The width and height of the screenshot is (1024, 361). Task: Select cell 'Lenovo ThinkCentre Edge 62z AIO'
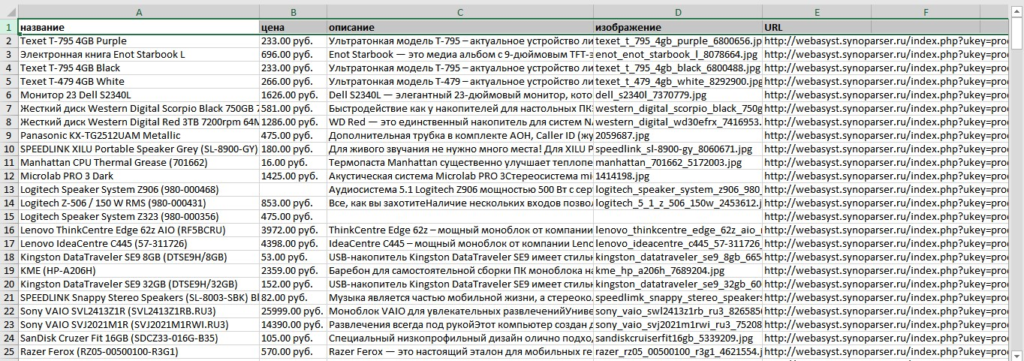[138, 230]
